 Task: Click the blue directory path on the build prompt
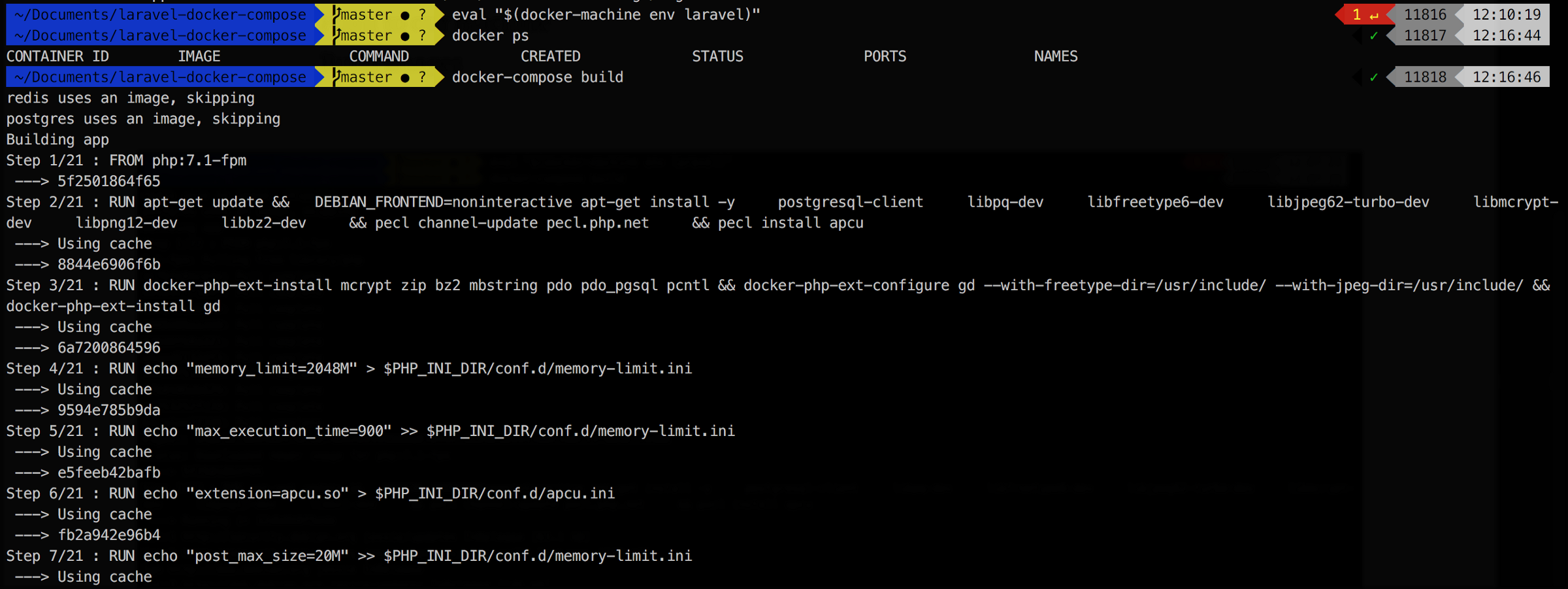pyautogui.click(x=160, y=77)
